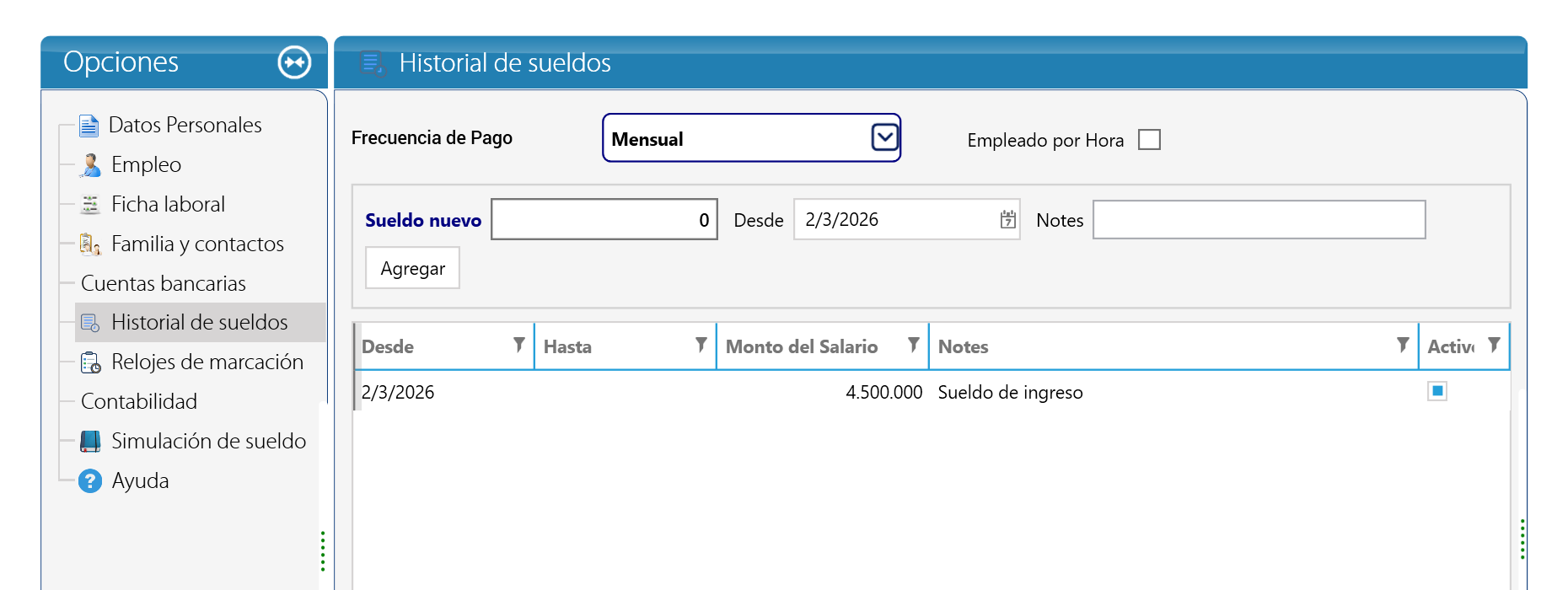Filter the Notes column
The width and height of the screenshot is (1568, 590).
pos(1403,345)
